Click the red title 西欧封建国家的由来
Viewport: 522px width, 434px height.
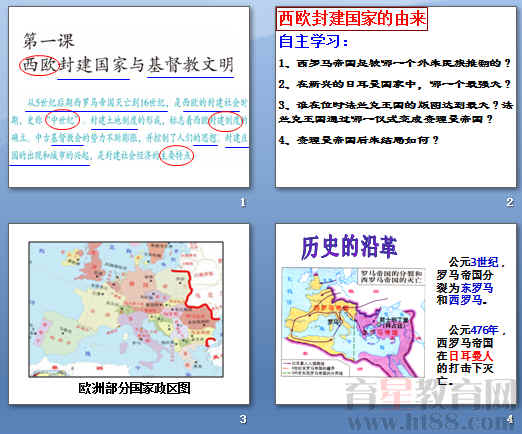(352, 19)
